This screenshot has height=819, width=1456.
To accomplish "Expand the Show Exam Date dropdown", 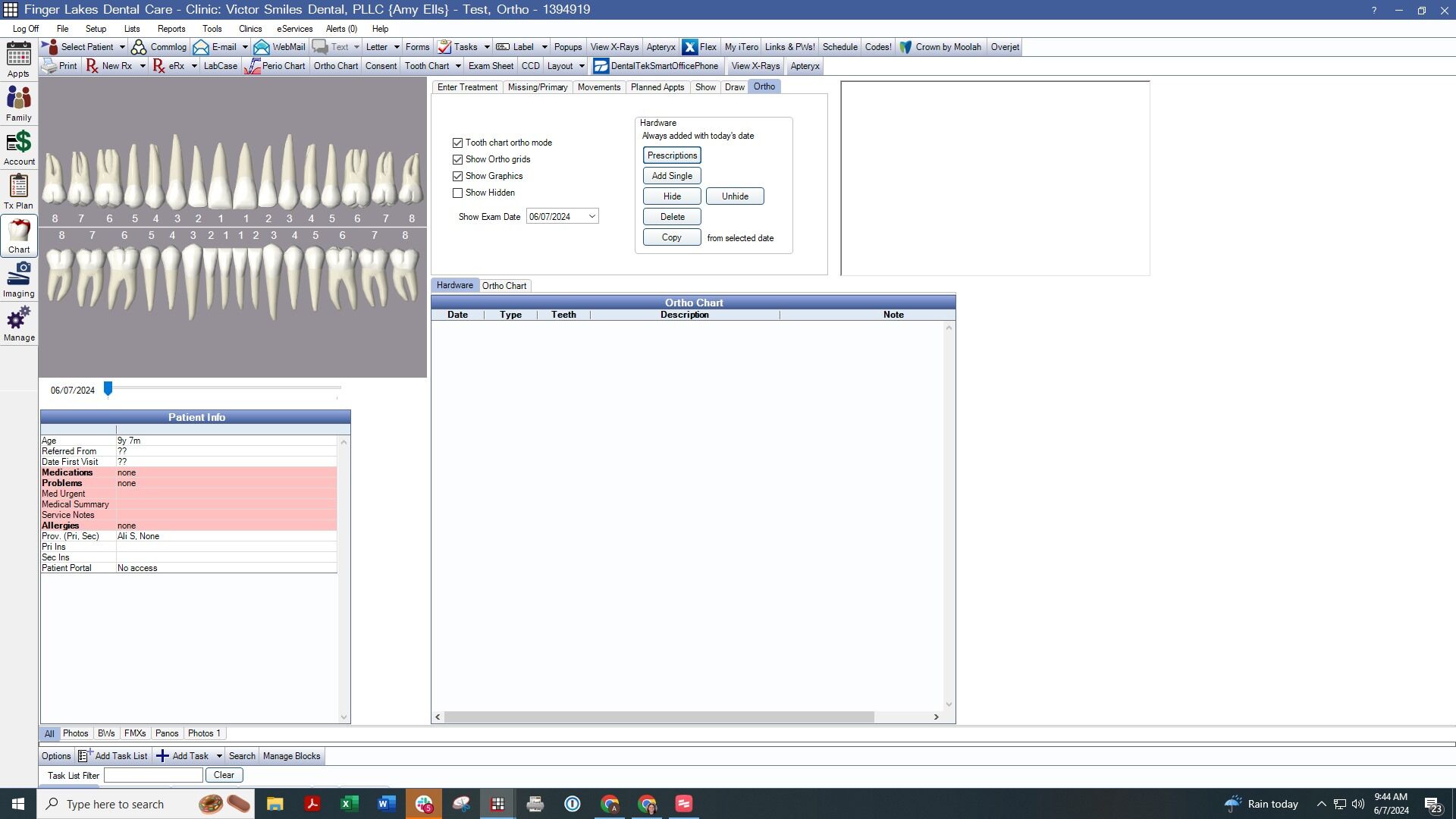I will tap(592, 216).
